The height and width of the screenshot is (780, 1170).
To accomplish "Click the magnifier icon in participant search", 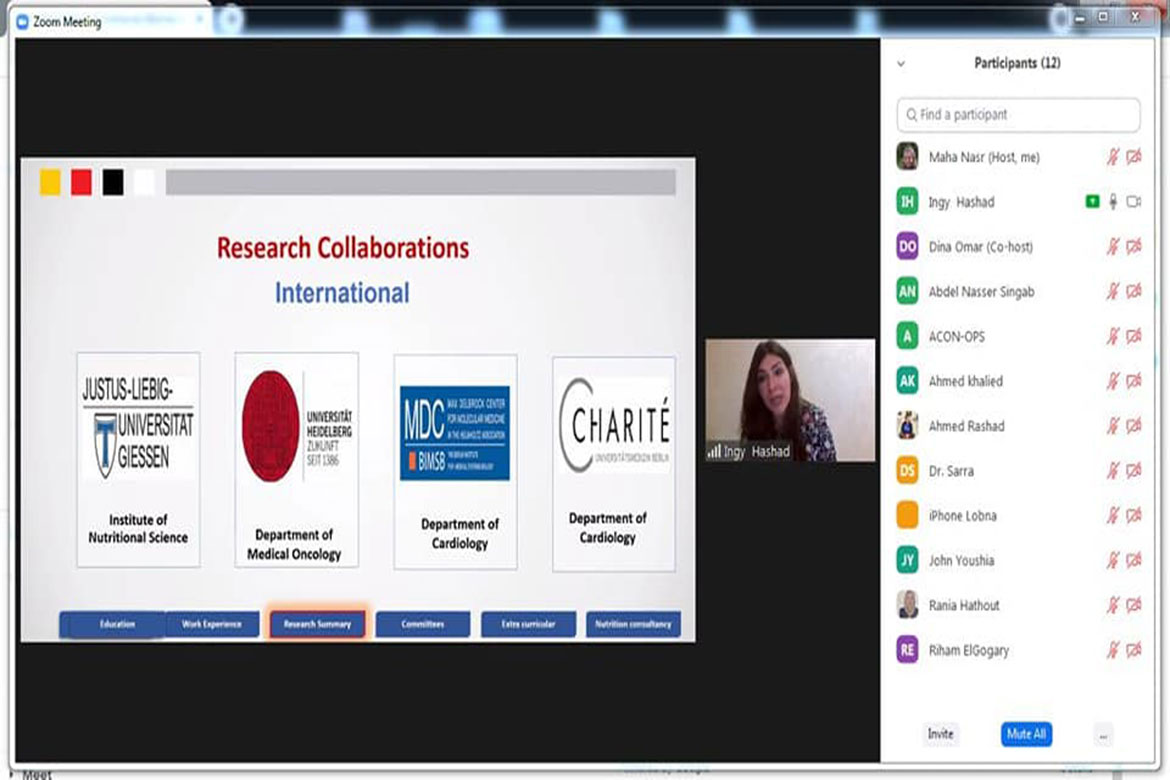I will 911,115.
